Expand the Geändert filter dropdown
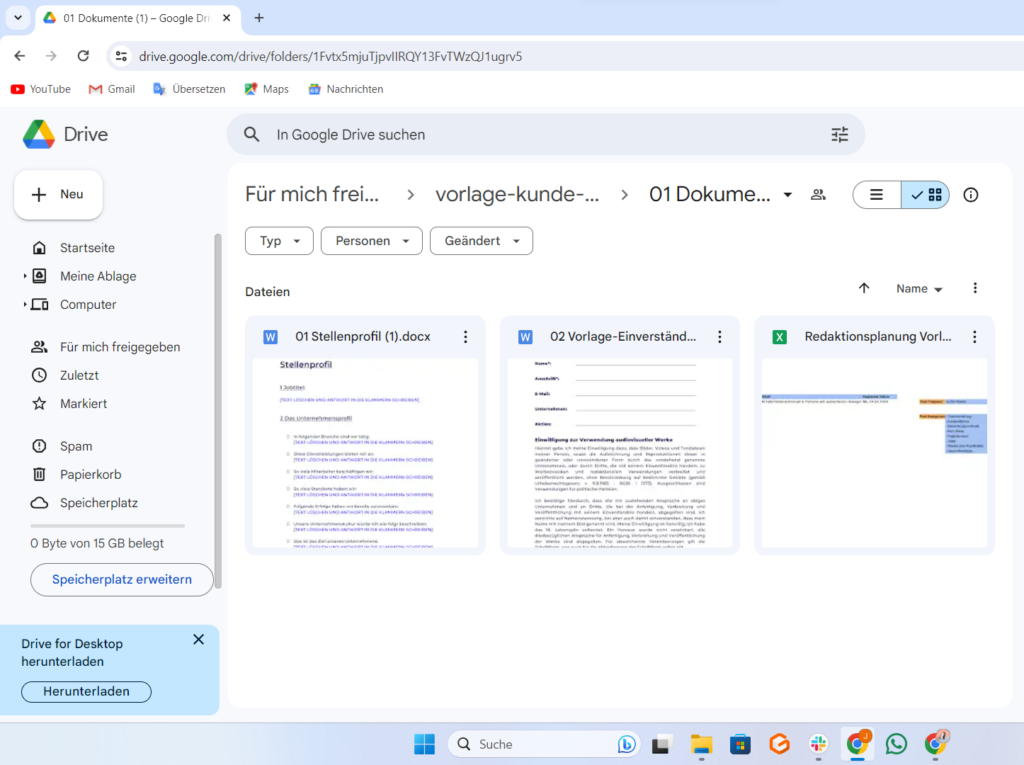 (481, 241)
